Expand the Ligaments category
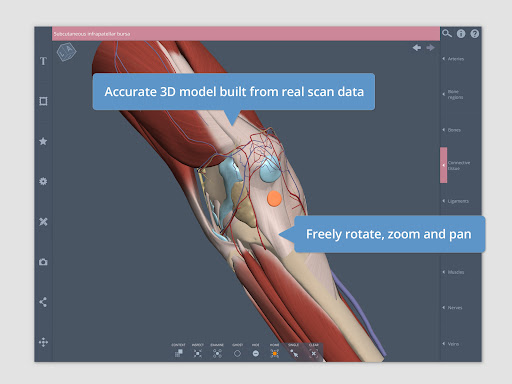Viewport: 512px width, 384px height. coord(456,201)
